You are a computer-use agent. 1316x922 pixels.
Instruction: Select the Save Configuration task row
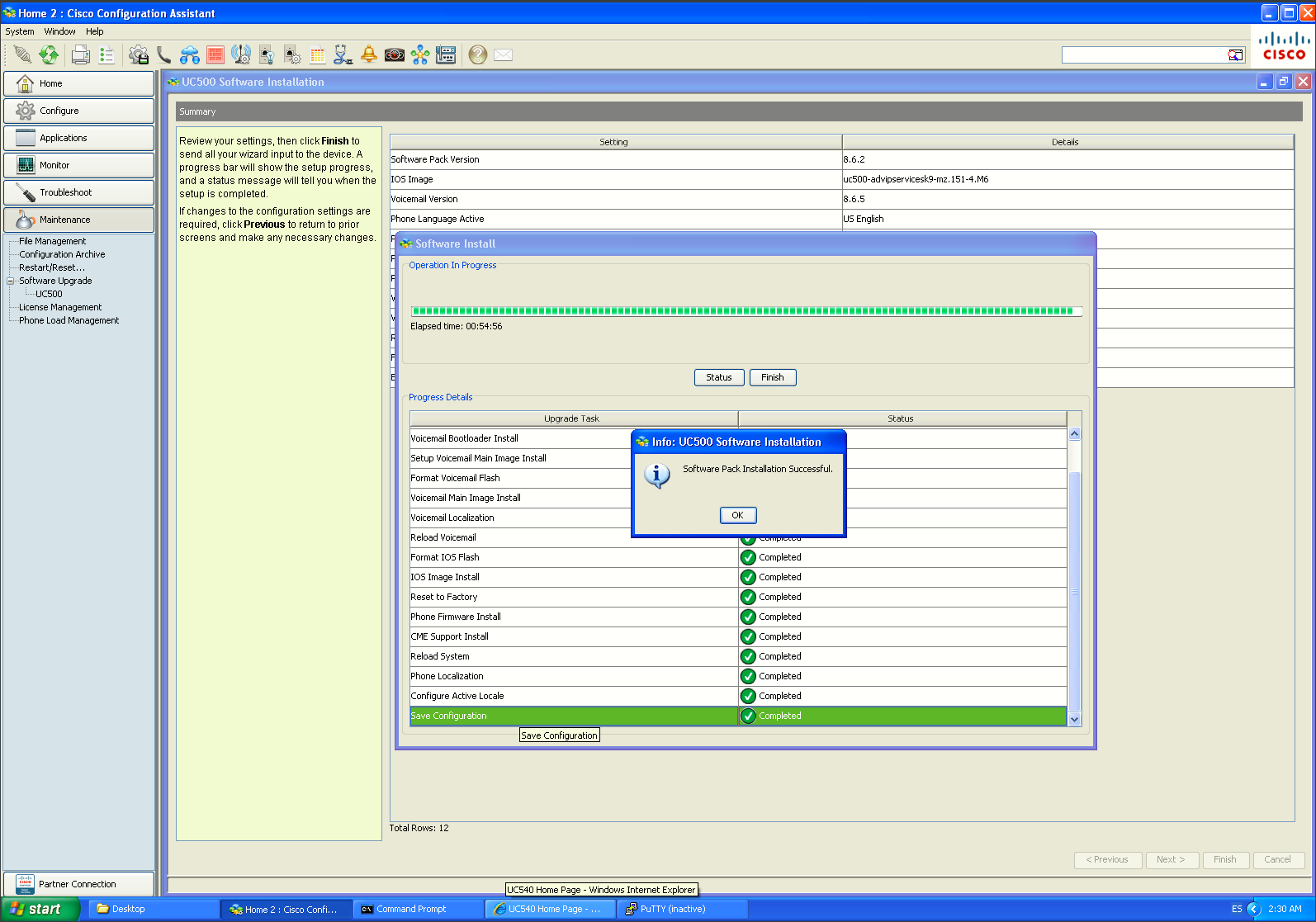(x=738, y=716)
